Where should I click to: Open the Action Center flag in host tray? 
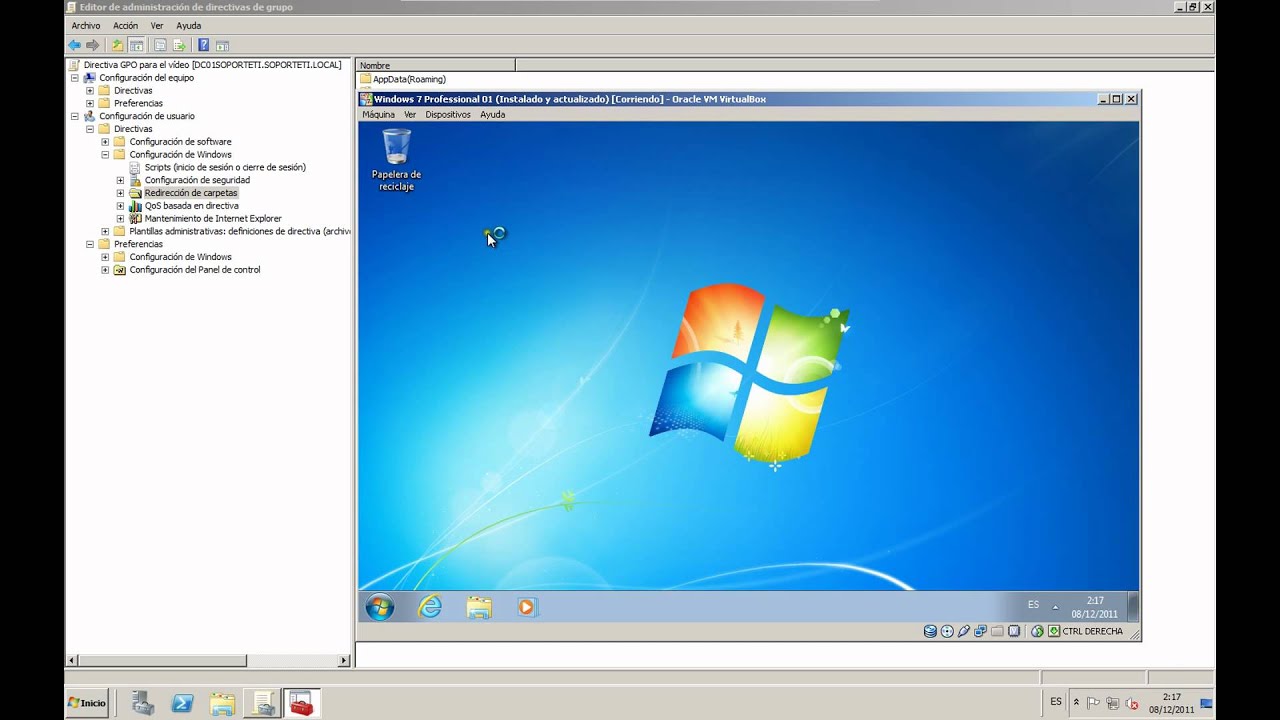pos(1094,703)
